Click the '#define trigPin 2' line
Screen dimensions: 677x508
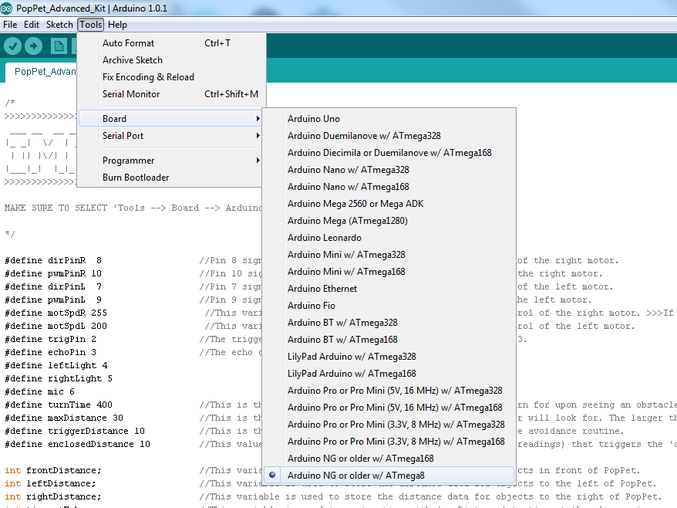coord(51,339)
